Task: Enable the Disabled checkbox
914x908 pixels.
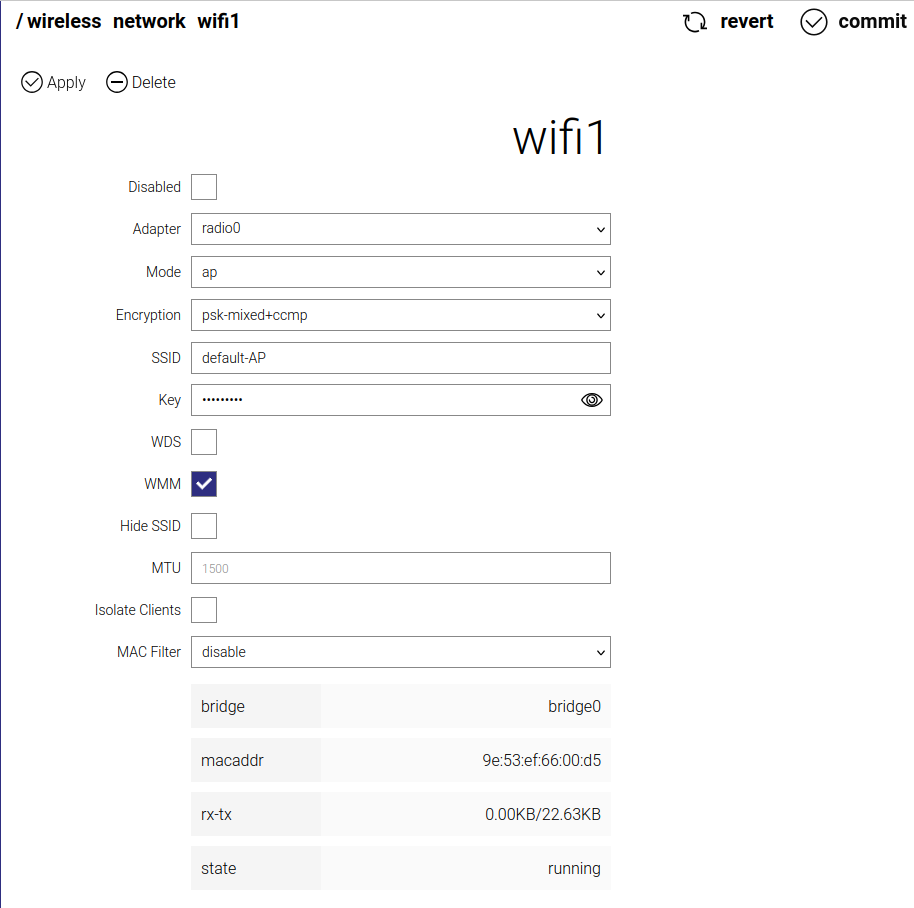Action: pos(203,187)
